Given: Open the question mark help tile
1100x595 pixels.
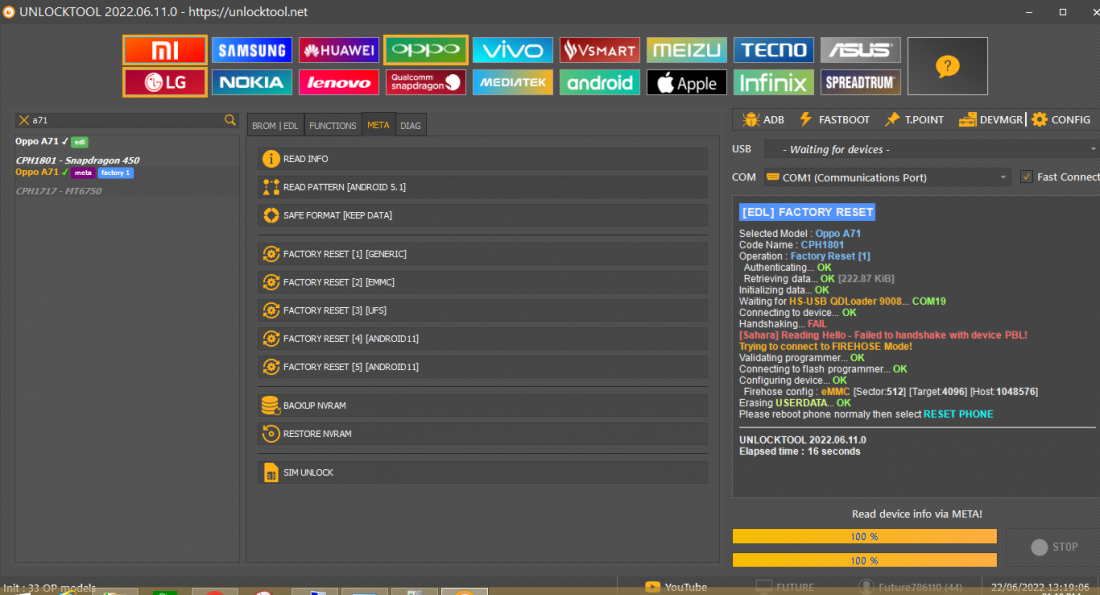Looking at the screenshot, I should click(x=947, y=66).
